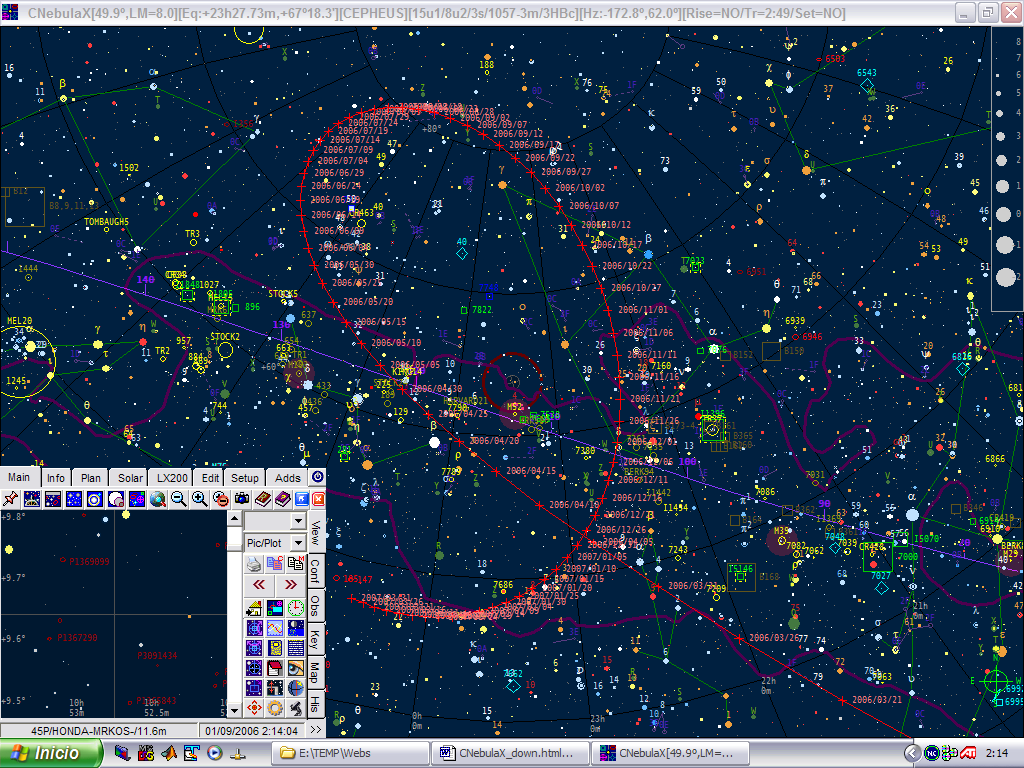This screenshot has width=1024, height=768.
Task: Open the LX200 tab
Action: 171,478
